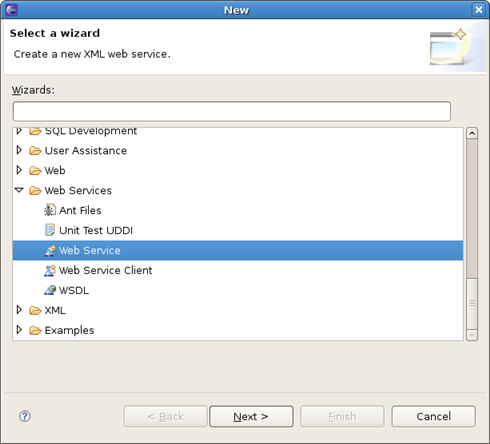Expand the SQL Development category

pyautogui.click(x=19, y=131)
